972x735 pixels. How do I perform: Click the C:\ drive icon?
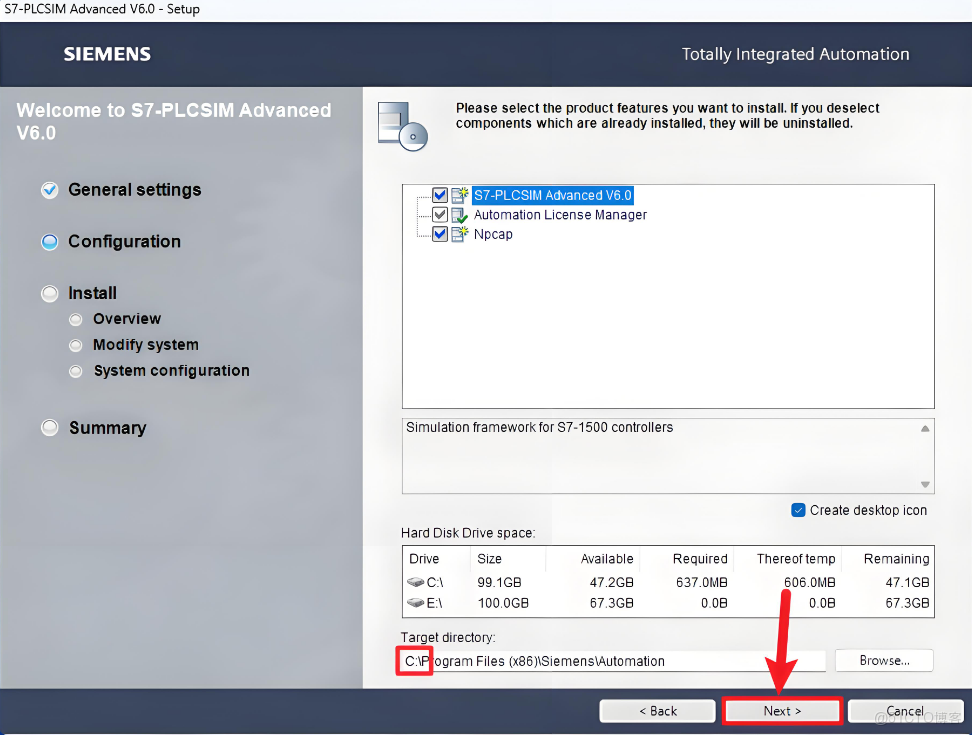415,583
